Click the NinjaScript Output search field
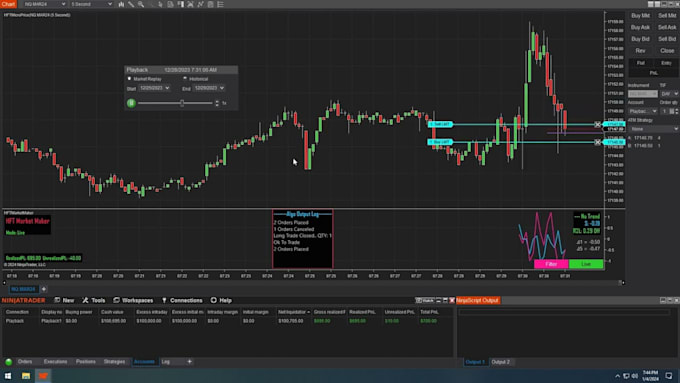 point(564,312)
